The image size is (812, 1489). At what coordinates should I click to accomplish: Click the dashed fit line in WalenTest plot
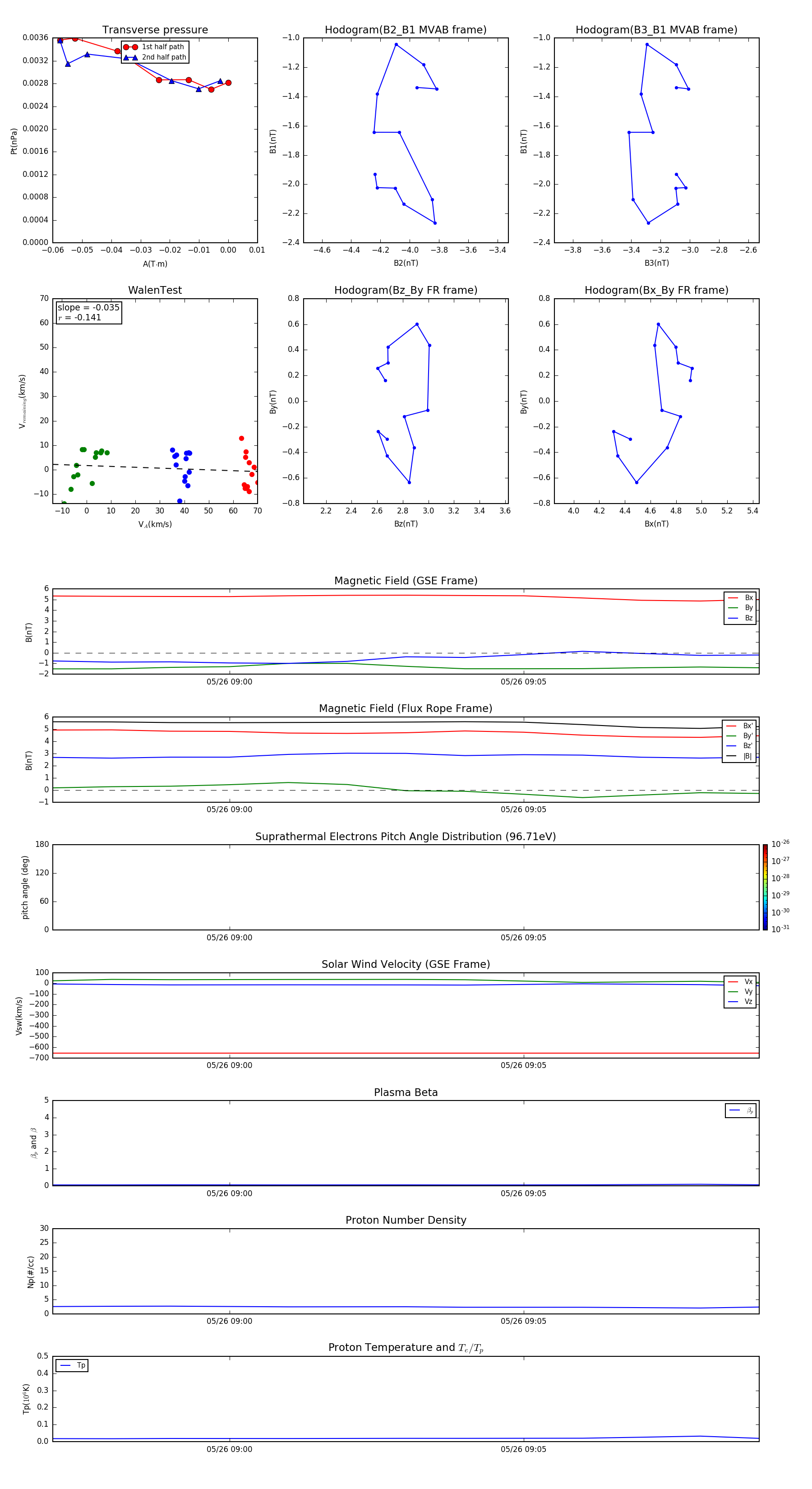[x=155, y=467]
